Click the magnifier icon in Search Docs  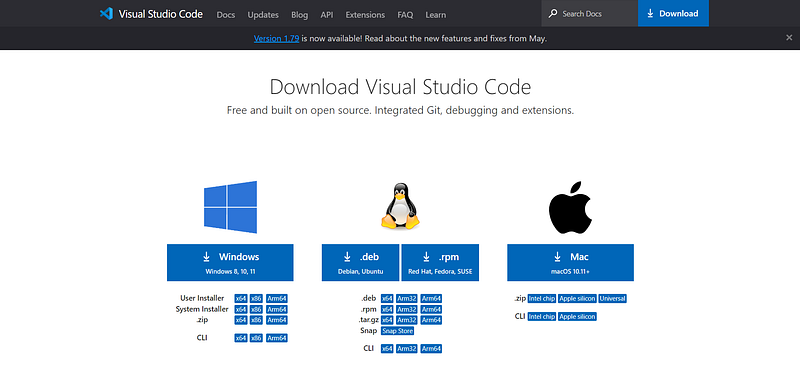click(553, 14)
